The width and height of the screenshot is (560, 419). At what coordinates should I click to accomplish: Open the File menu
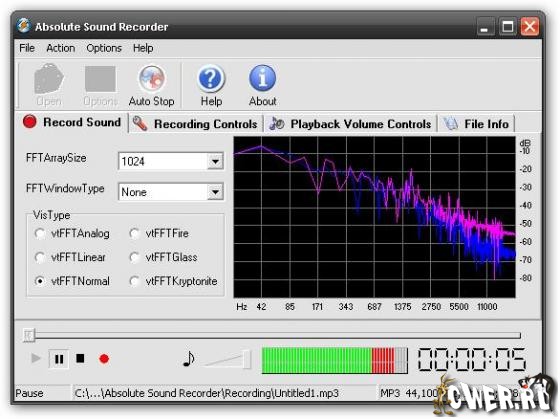click(x=27, y=48)
